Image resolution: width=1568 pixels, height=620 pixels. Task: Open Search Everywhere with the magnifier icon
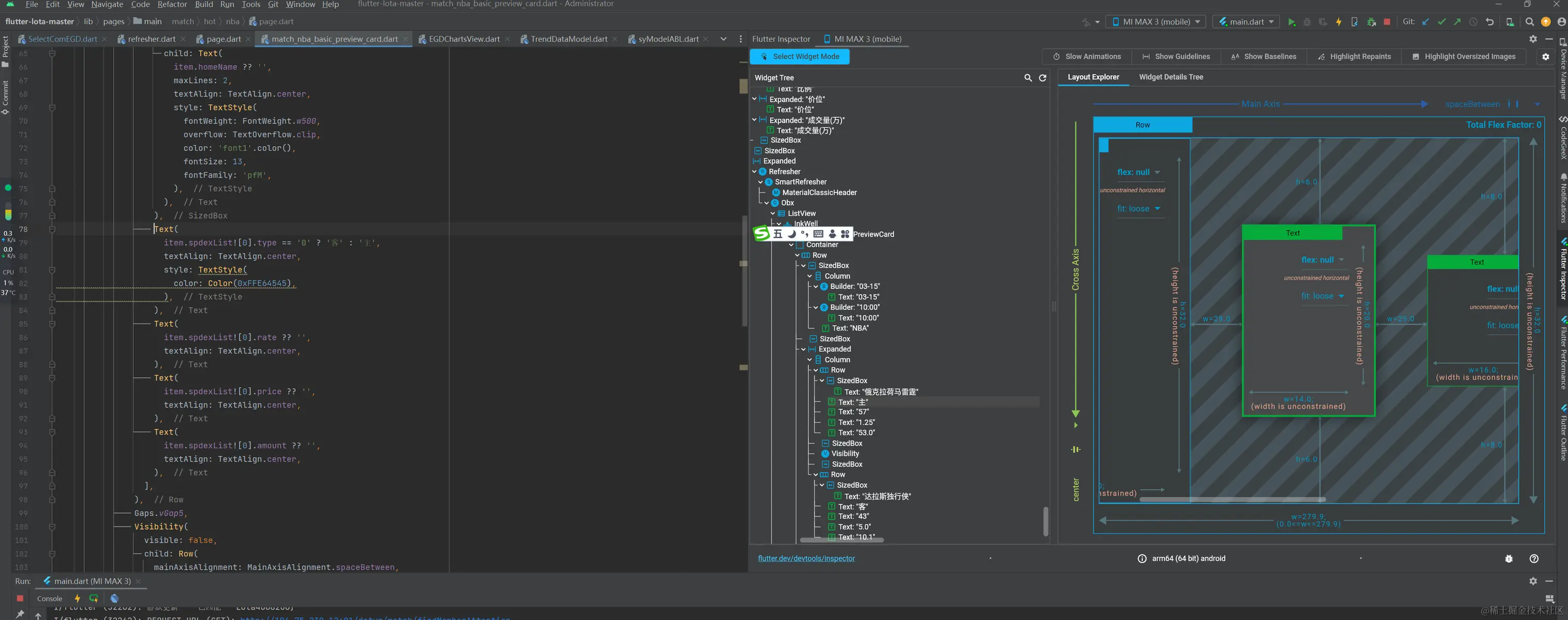(1530, 22)
